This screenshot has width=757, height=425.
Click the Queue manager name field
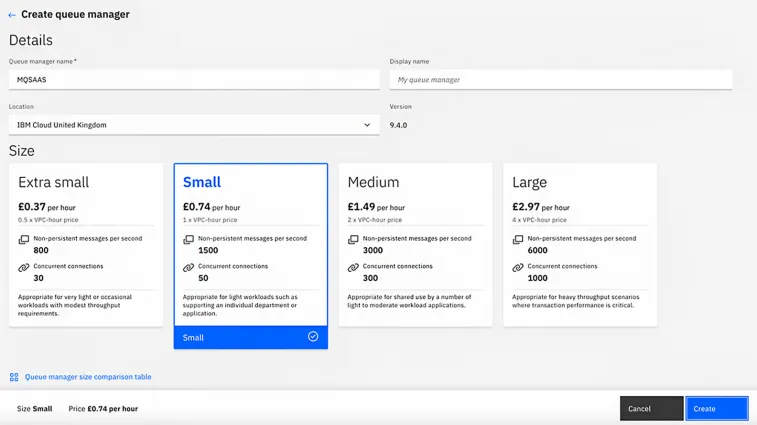click(194, 80)
